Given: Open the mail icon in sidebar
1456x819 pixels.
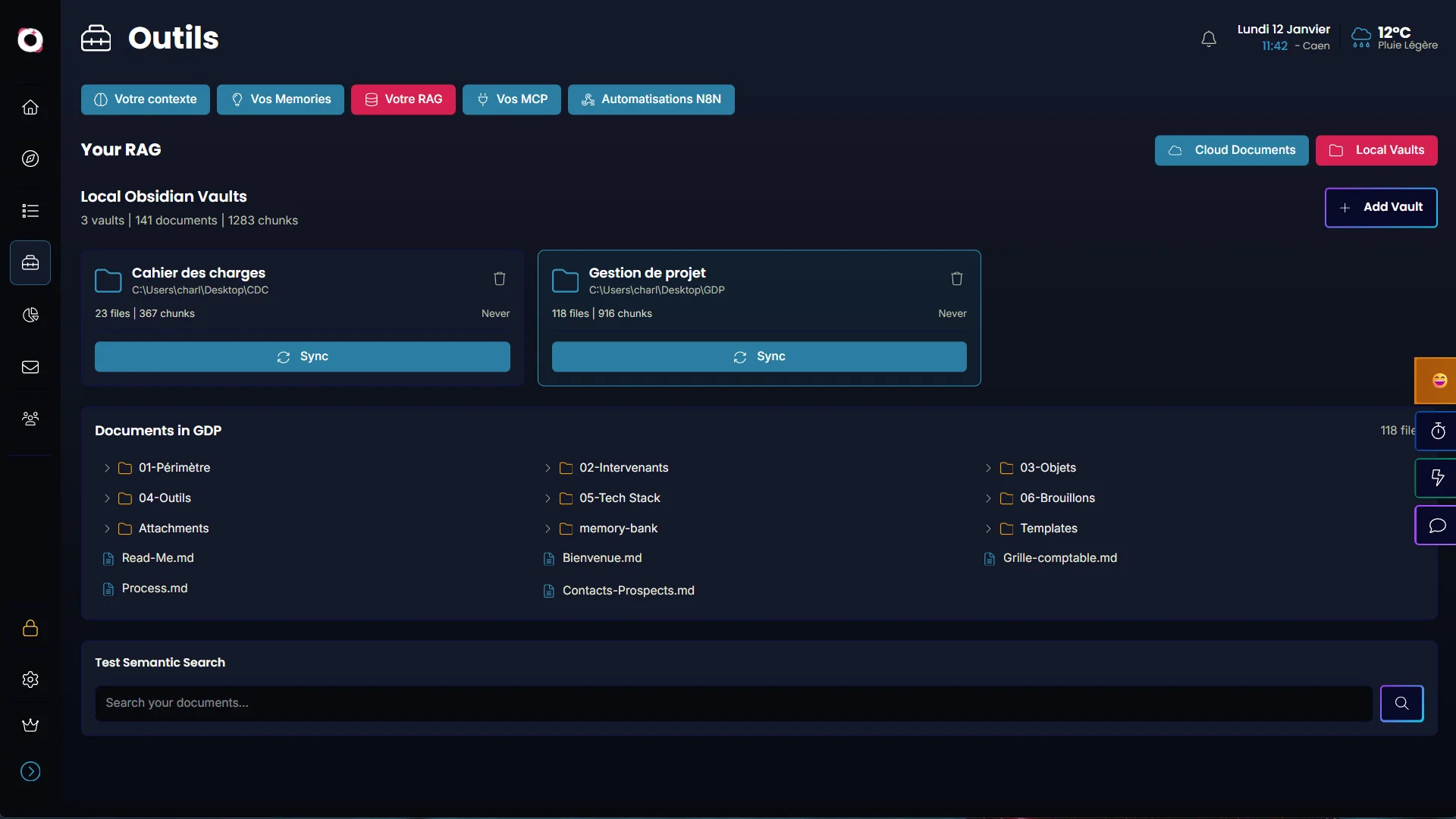Looking at the screenshot, I should [30, 367].
